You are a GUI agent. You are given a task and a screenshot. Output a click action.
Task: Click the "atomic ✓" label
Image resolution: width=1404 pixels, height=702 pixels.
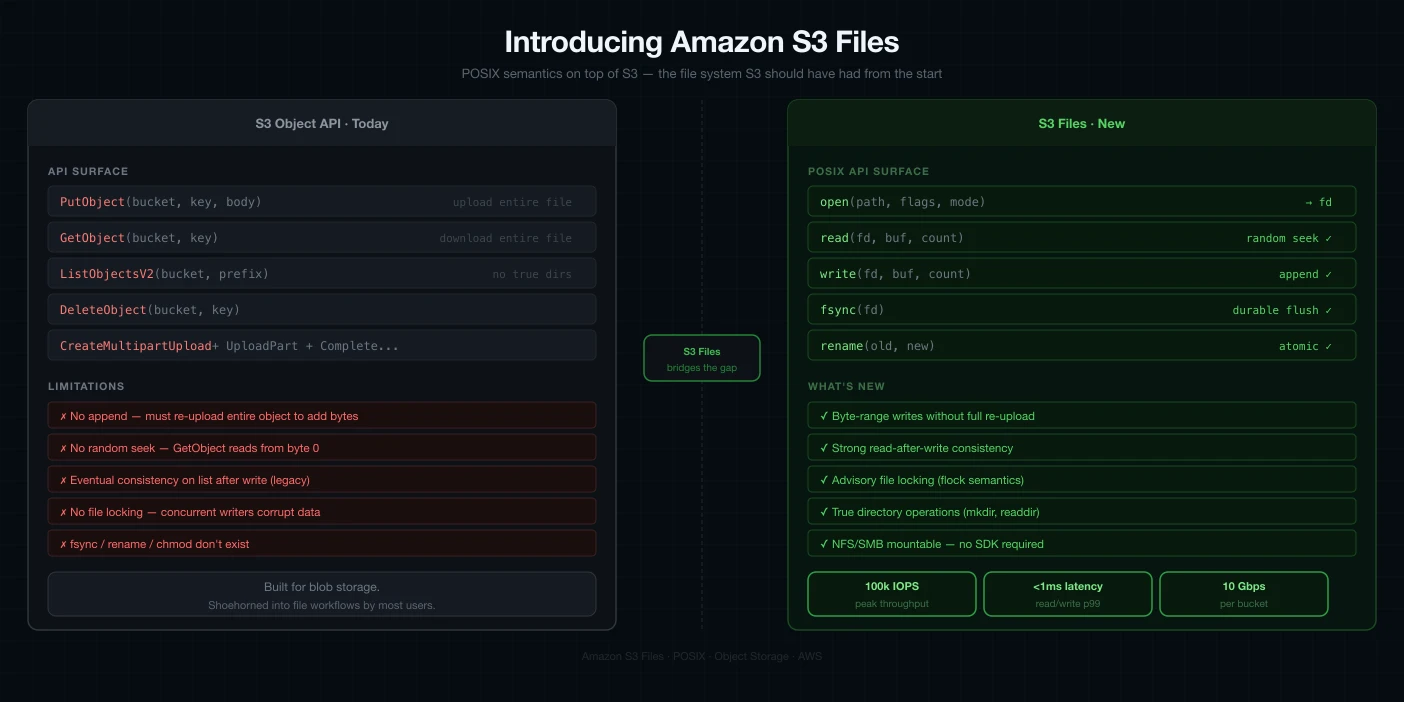point(1306,346)
